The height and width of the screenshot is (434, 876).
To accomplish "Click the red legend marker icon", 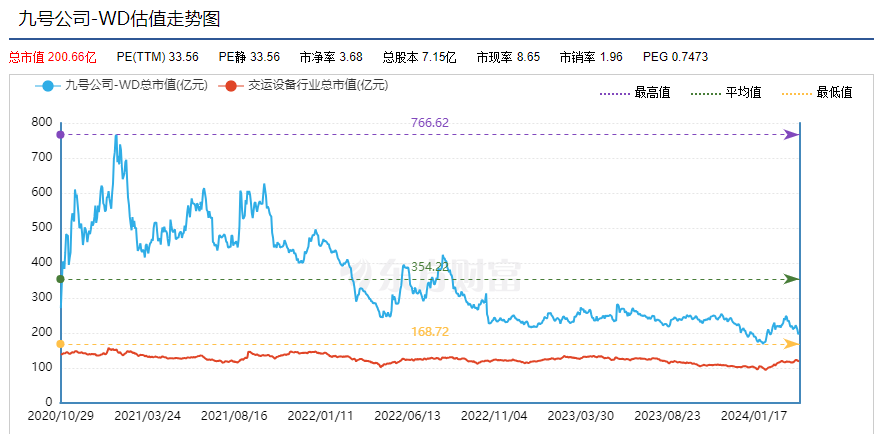I will [x=231, y=86].
